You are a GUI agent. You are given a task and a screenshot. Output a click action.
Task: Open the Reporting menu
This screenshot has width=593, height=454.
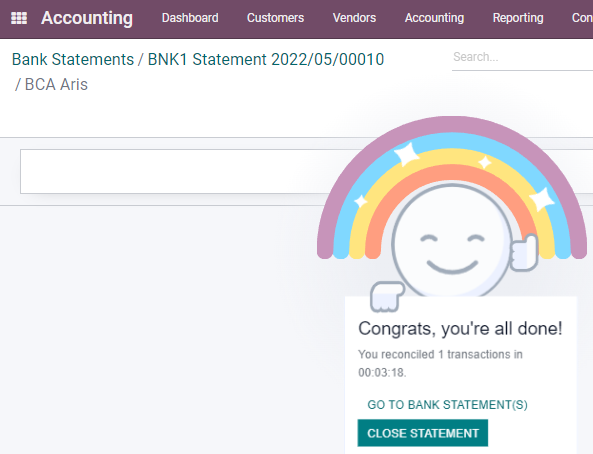(518, 18)
